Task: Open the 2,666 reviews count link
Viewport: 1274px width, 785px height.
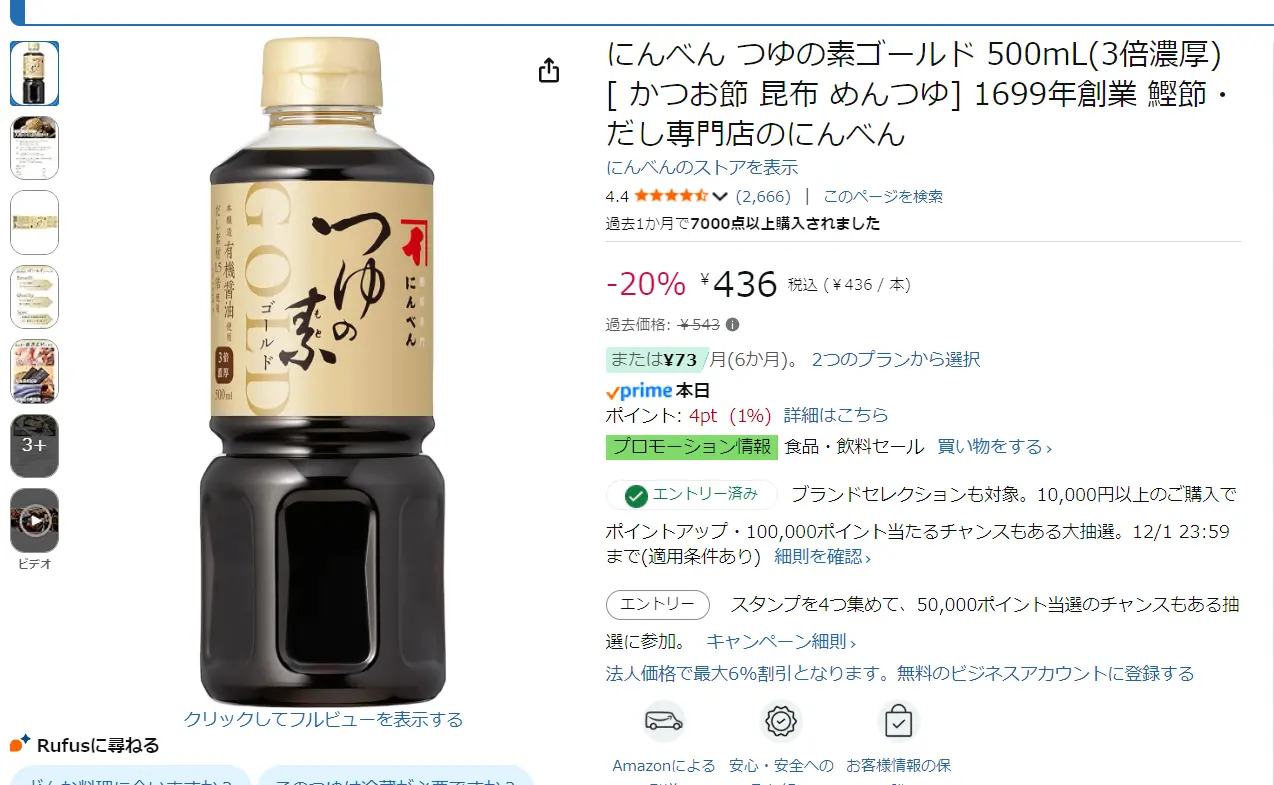Action: tap(763, 196)
